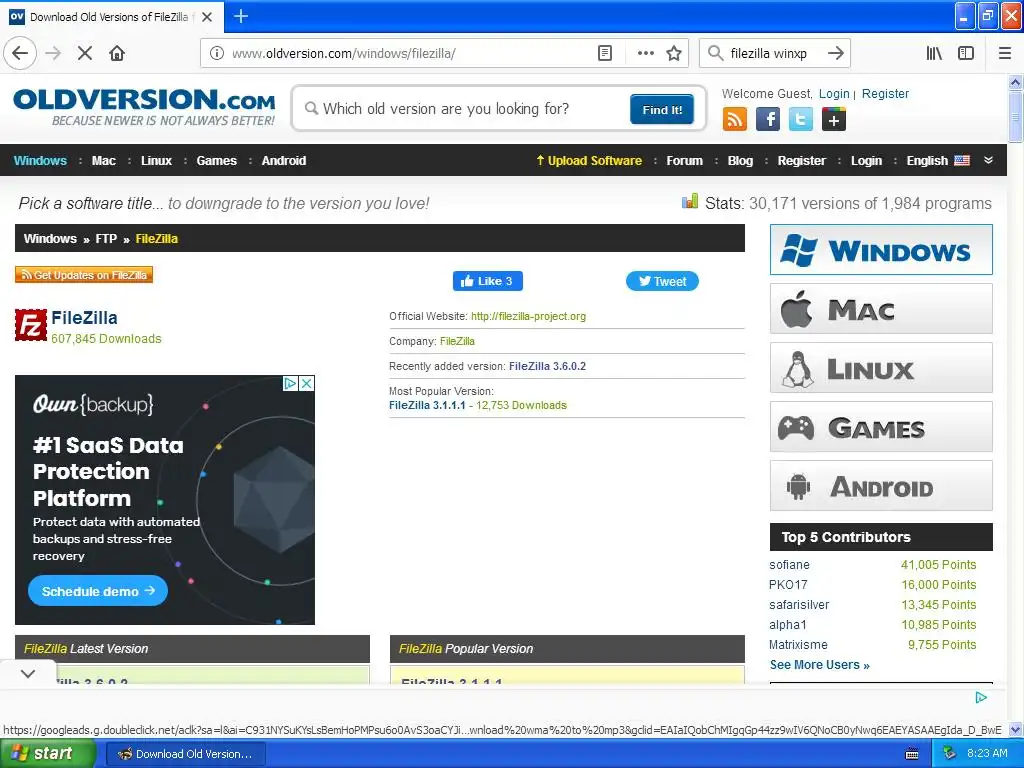Screen dimensions: 1024x768
Task: Click the bottom ad banner info icon
Action: coord(980,697)
